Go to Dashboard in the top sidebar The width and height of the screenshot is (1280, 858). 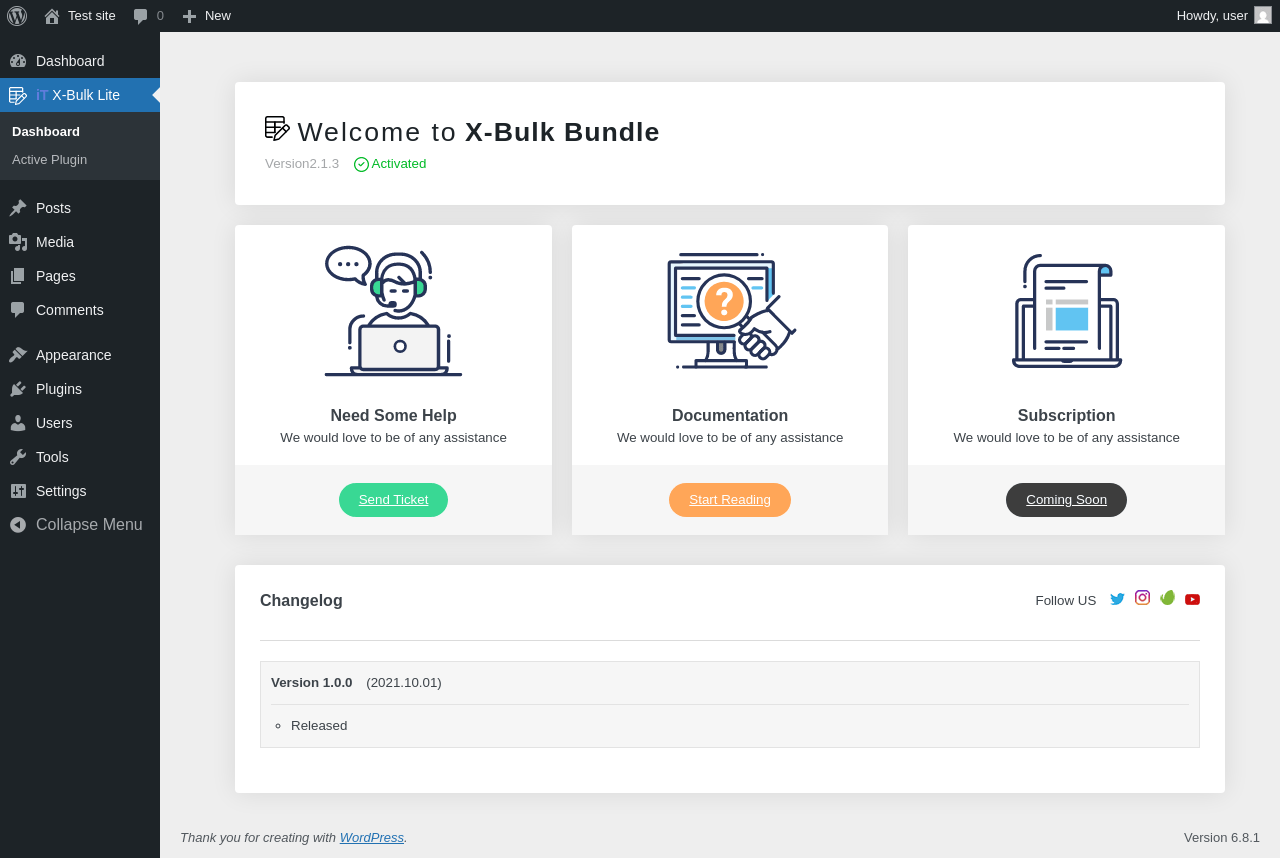pos(80,61)
